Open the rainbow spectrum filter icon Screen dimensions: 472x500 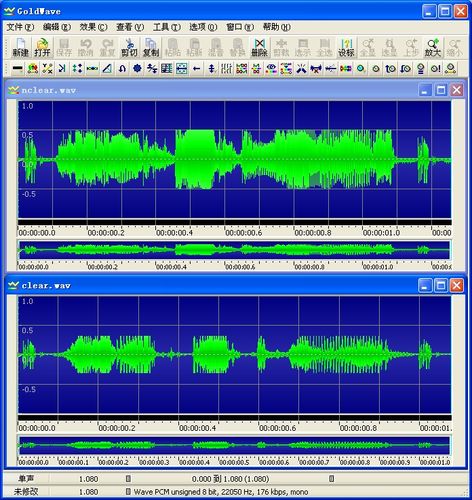click(x=346, y=69)
